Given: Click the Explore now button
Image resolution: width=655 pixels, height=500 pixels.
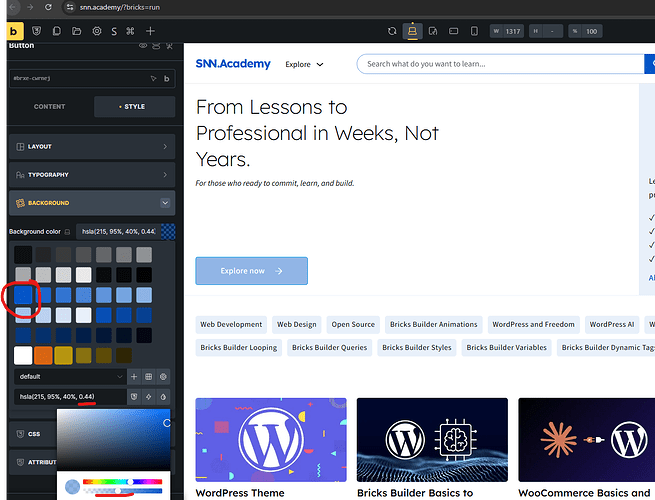Looking at the screenshot, I should 251,271.
